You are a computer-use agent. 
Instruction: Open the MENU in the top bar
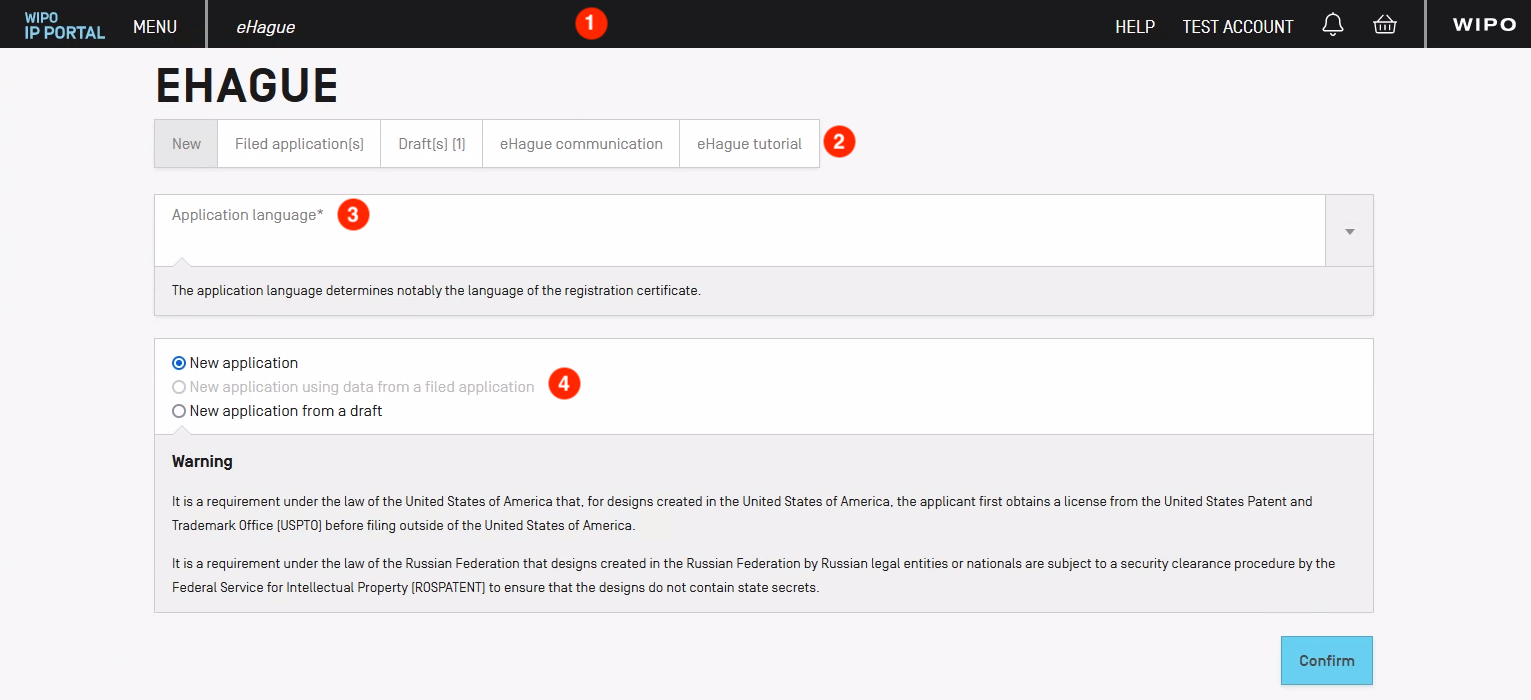pyautogui.click(x=155, y=27)
